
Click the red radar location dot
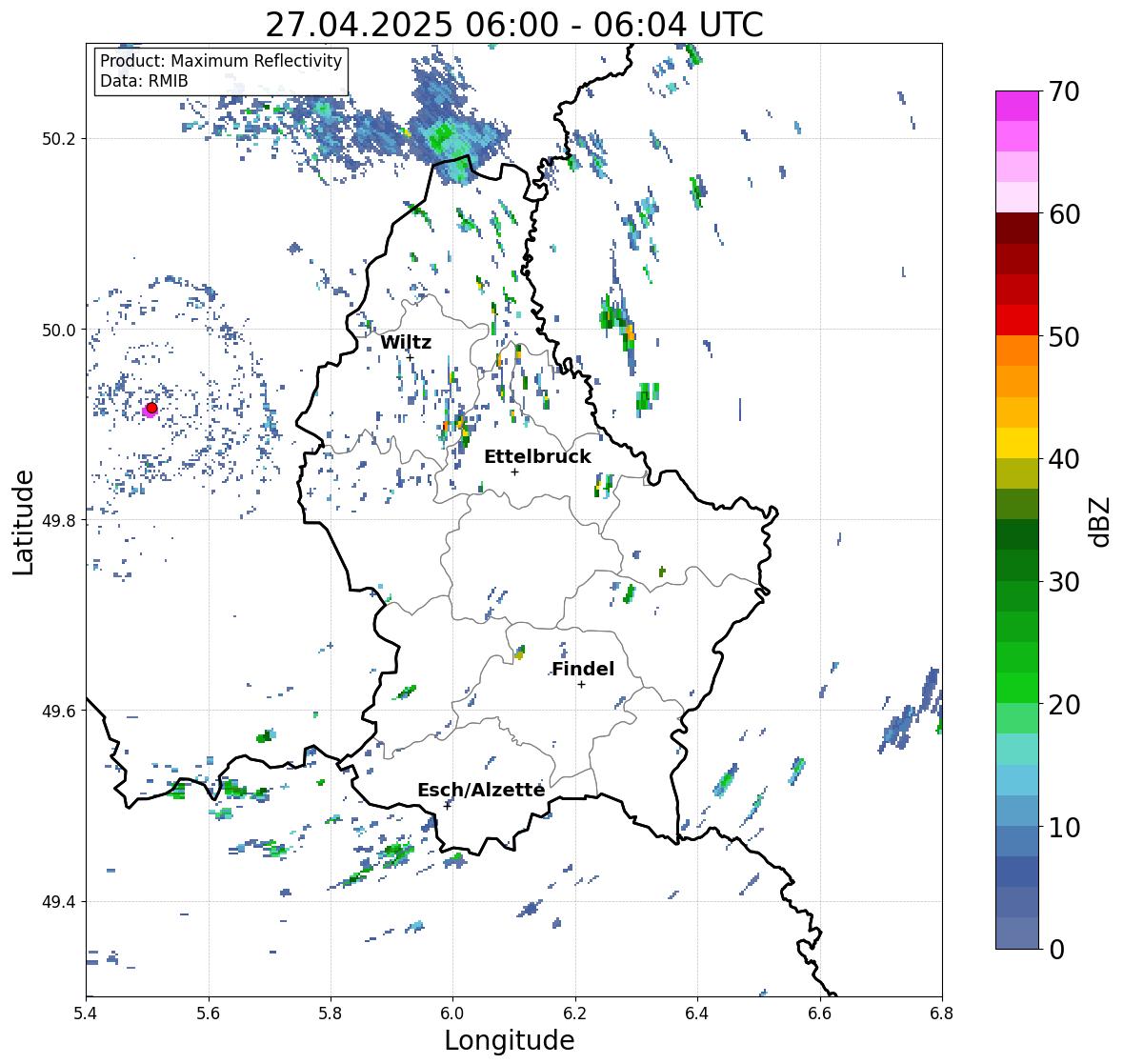151,408
